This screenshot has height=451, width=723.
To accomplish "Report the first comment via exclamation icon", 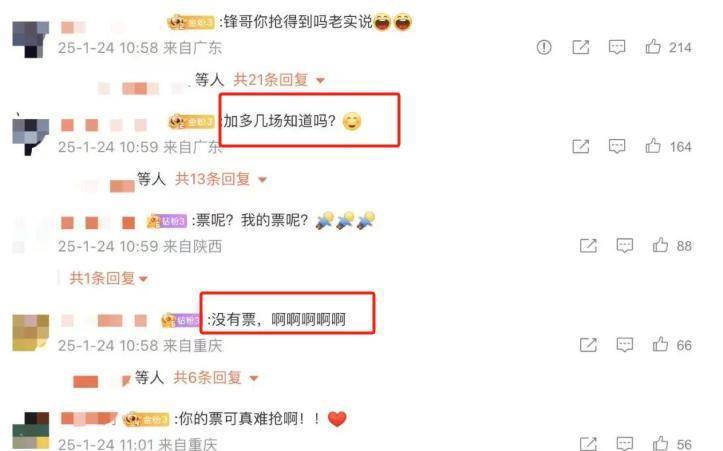I will pos(544,47).
